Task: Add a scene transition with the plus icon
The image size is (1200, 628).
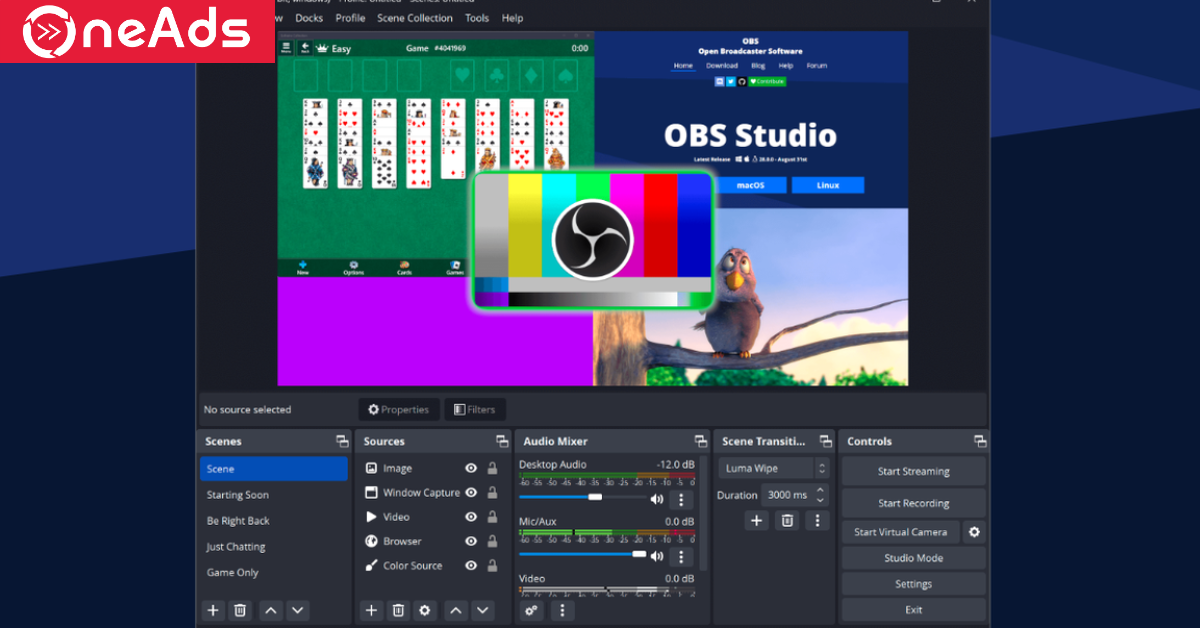Action: tap(757, 520)
